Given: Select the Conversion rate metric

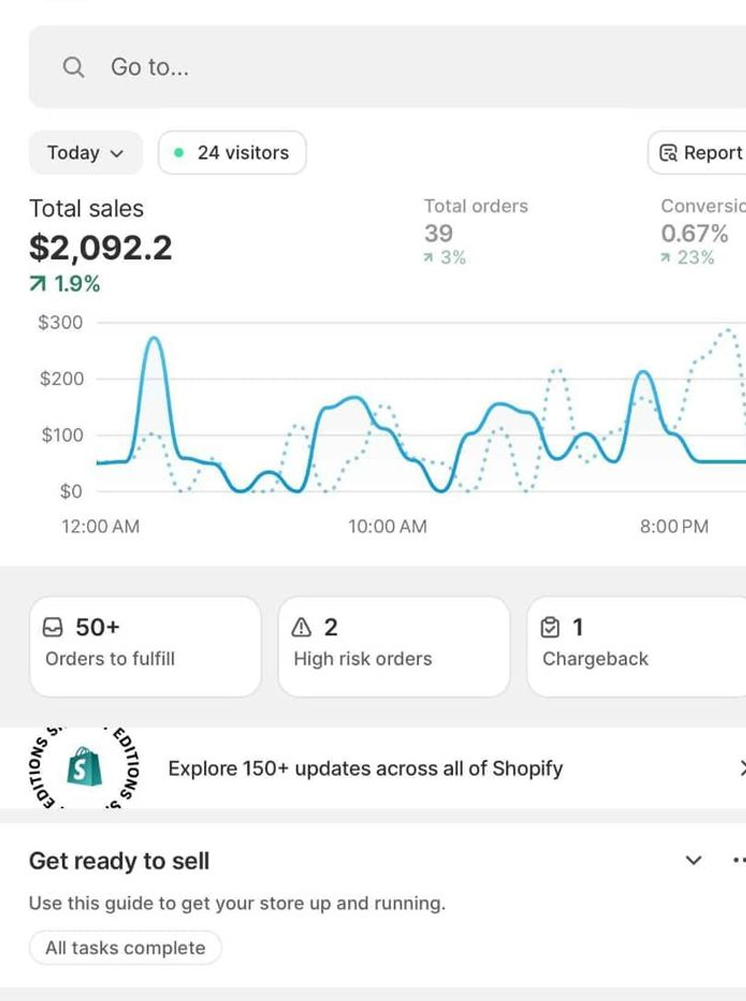Looking at the screenshot, I should pyautogui.click(x=702, y=231).
